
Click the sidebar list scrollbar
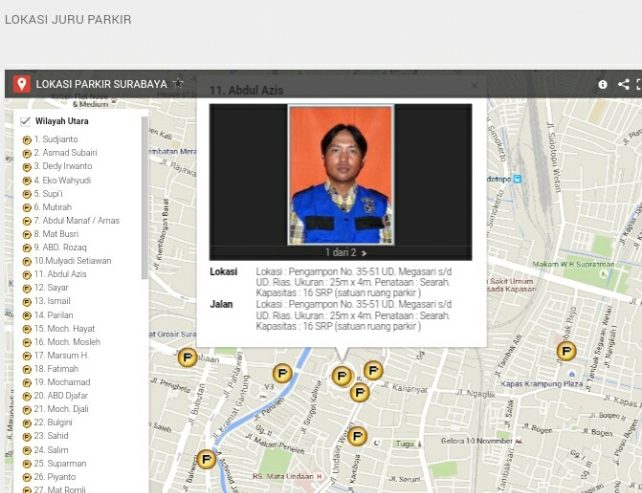point(145,198)
